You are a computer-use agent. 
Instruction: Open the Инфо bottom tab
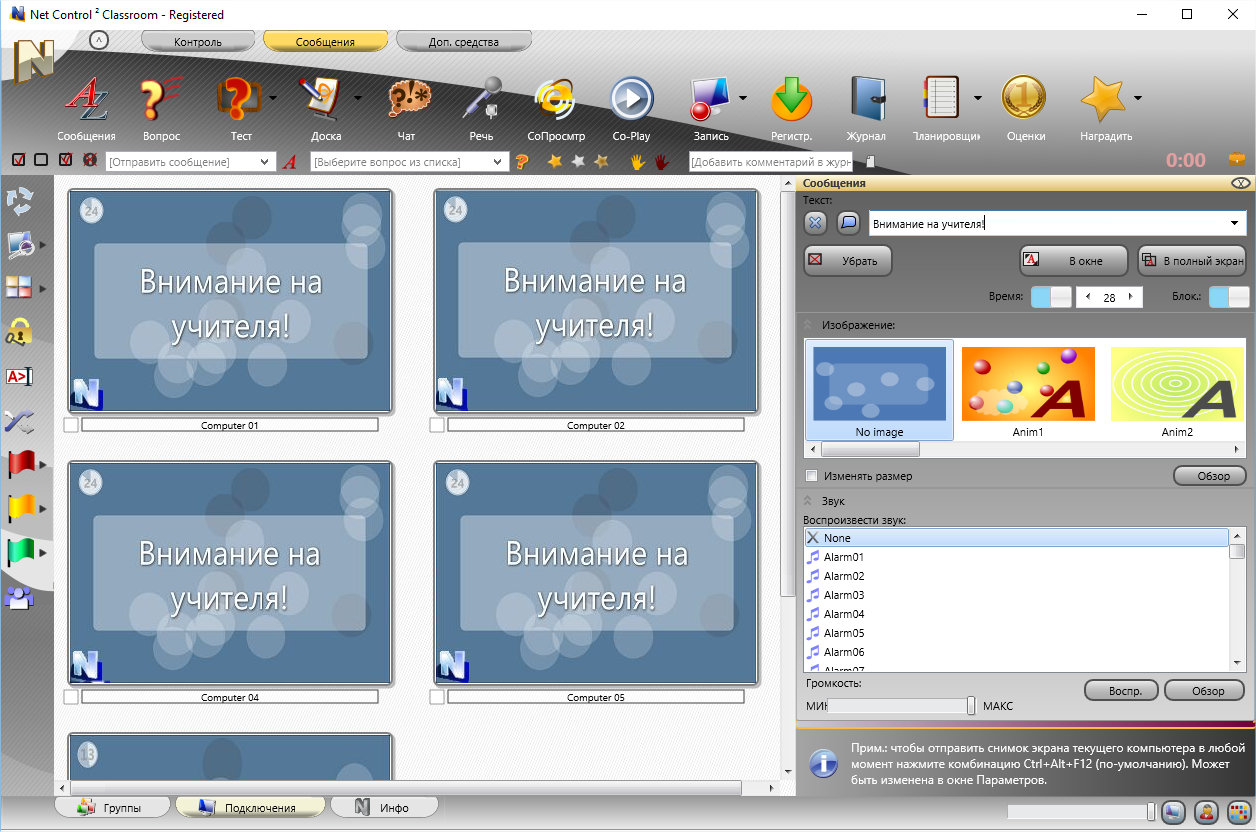pyautogui.click(x=383, y=807)
